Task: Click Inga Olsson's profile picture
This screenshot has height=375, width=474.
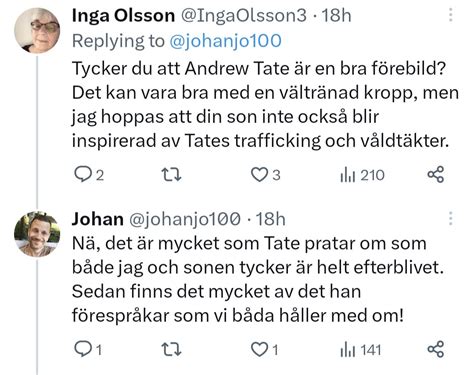Action: pyautogui.click(x=37, y=31)
